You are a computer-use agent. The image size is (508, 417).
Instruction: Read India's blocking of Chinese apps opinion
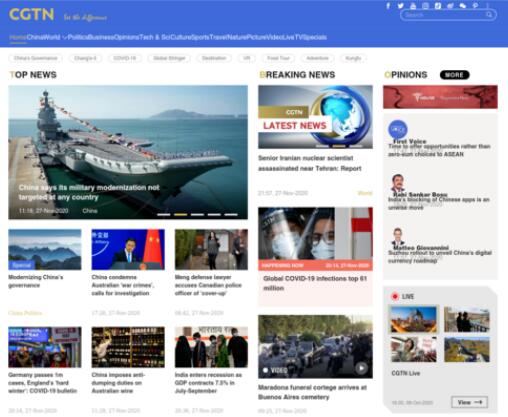coord(439,203)
